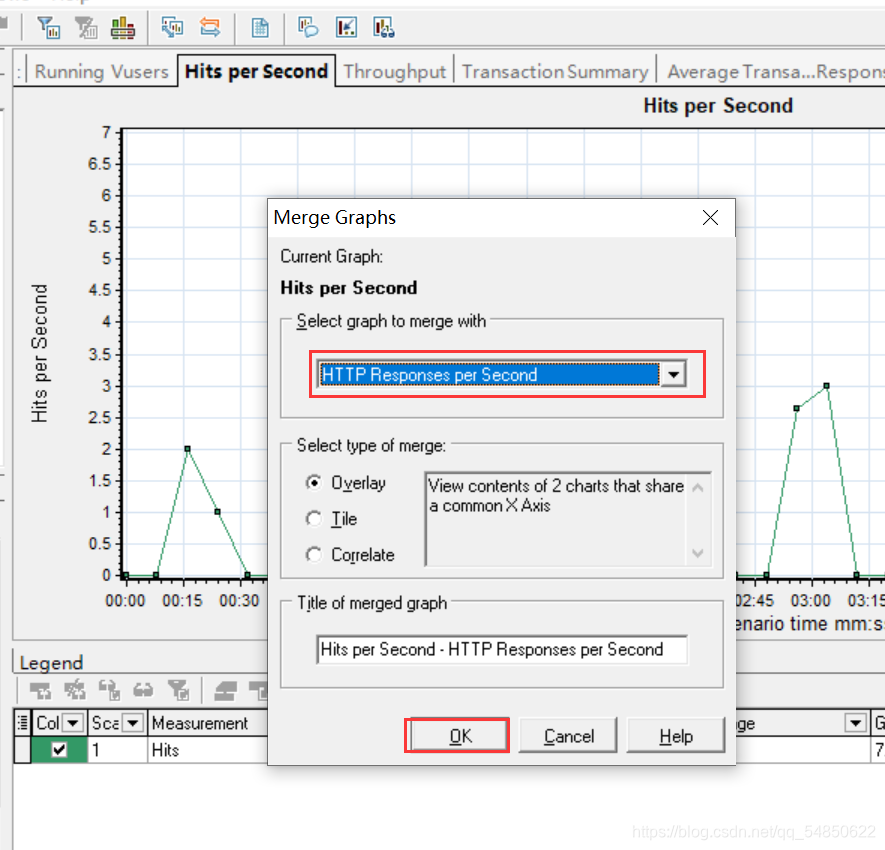This screenshot has width=885, height=850.
Task: Click the grayed glasses icon in Legend toolbar
Action: (143, 690)
